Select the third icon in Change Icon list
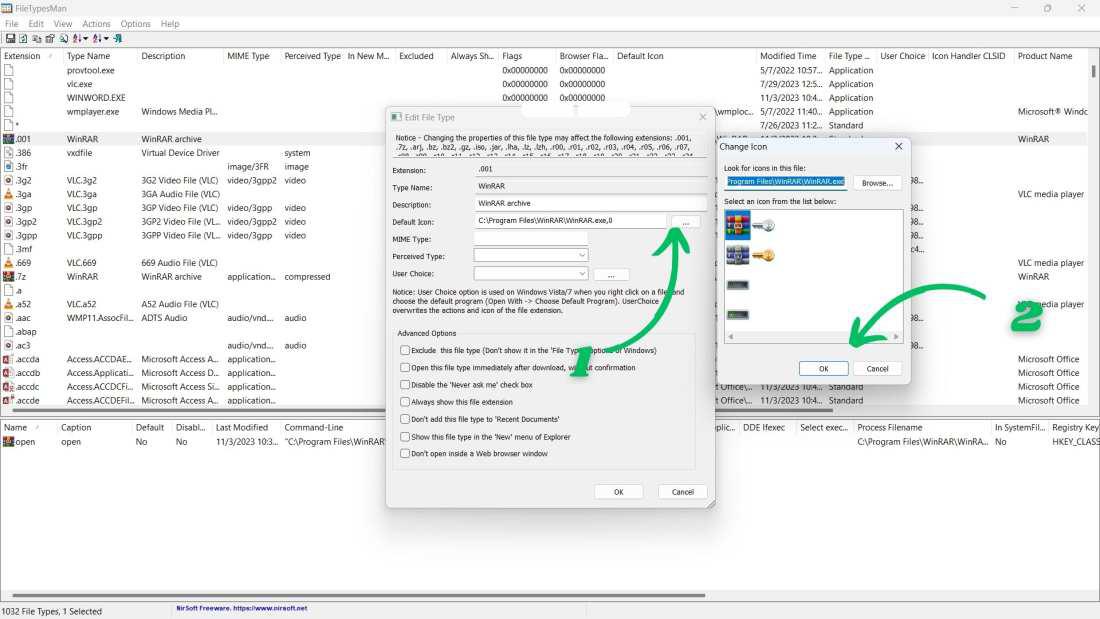The image size is (1100, 619). pyautogui.click(x=737, y=285)
